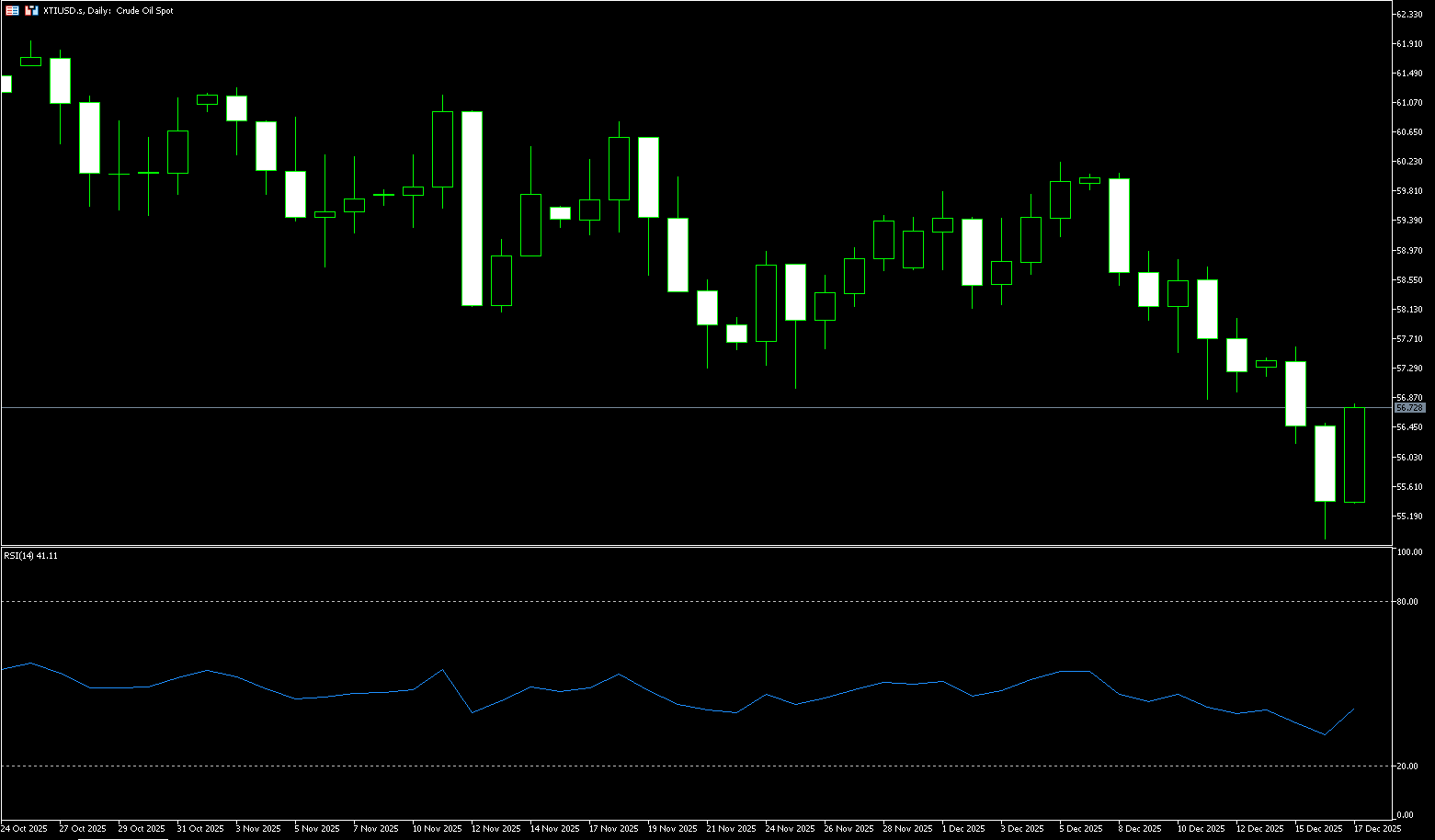Select the RSI(14) indicator label
The image size is (1435, 840).
click(x=30, y=555)
